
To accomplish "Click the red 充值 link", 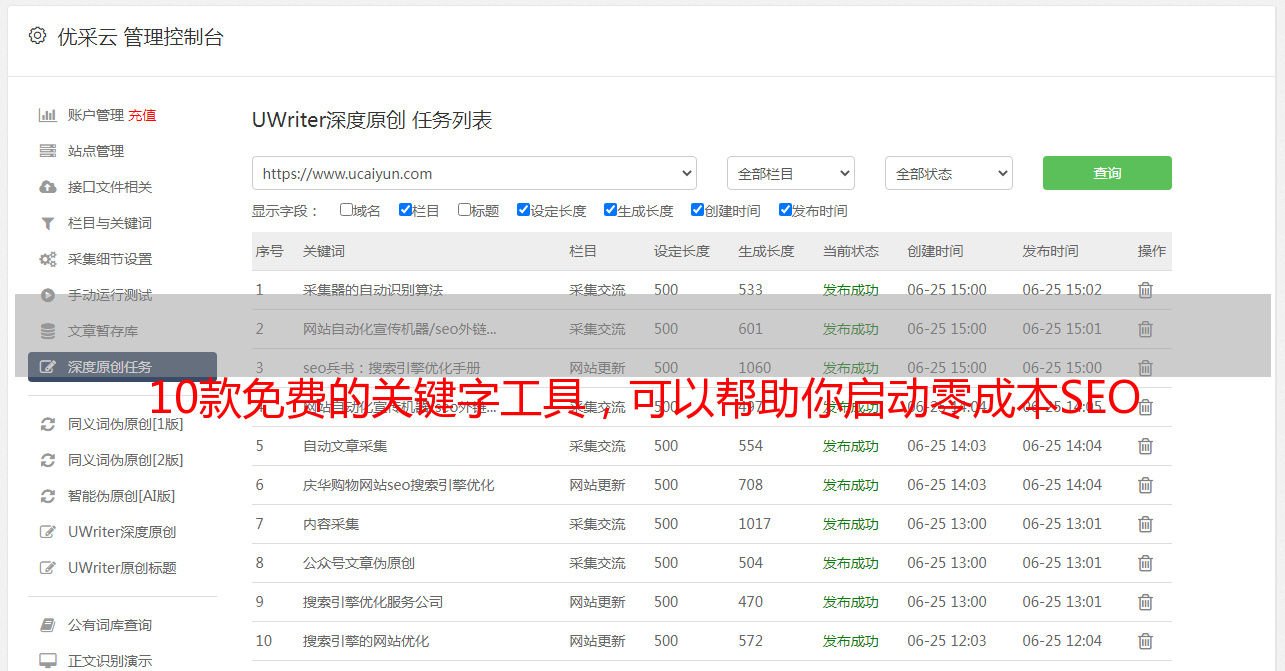I will 142,115.
